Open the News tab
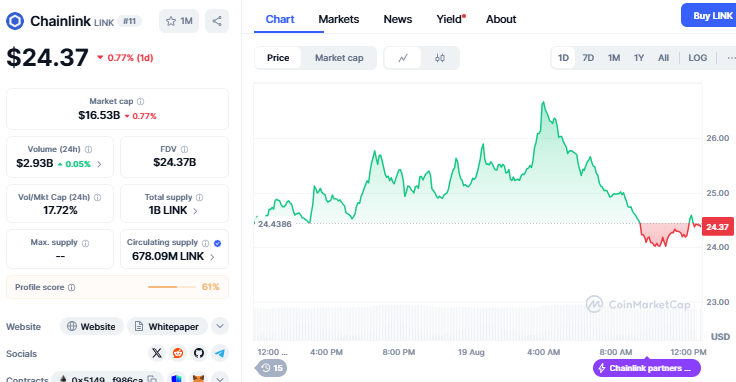Viewport: 736px width, 382px height. [x=398, y=19]
